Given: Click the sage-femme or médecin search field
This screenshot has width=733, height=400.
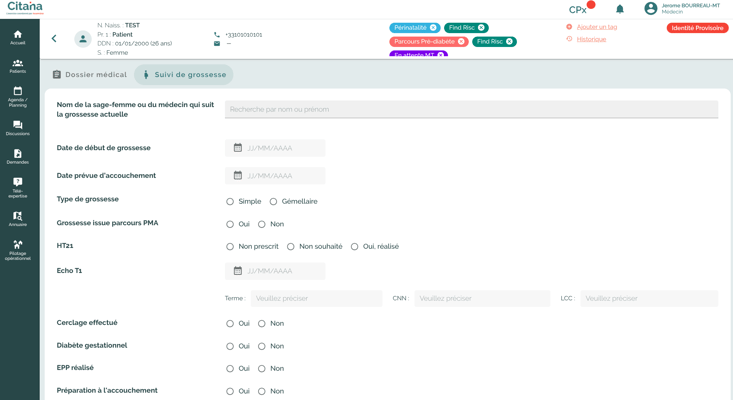Looking at the screenshot, I should coord(471,109).
